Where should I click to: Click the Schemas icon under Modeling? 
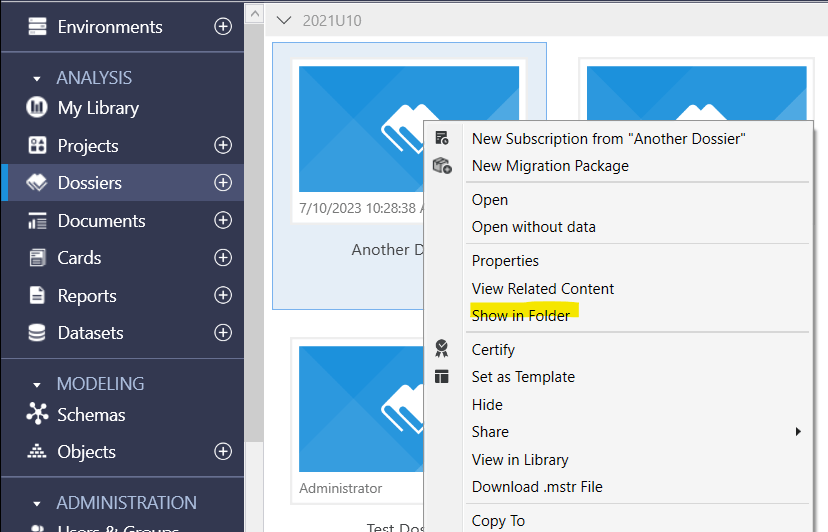pyautogui.click(x=37, y=415)
